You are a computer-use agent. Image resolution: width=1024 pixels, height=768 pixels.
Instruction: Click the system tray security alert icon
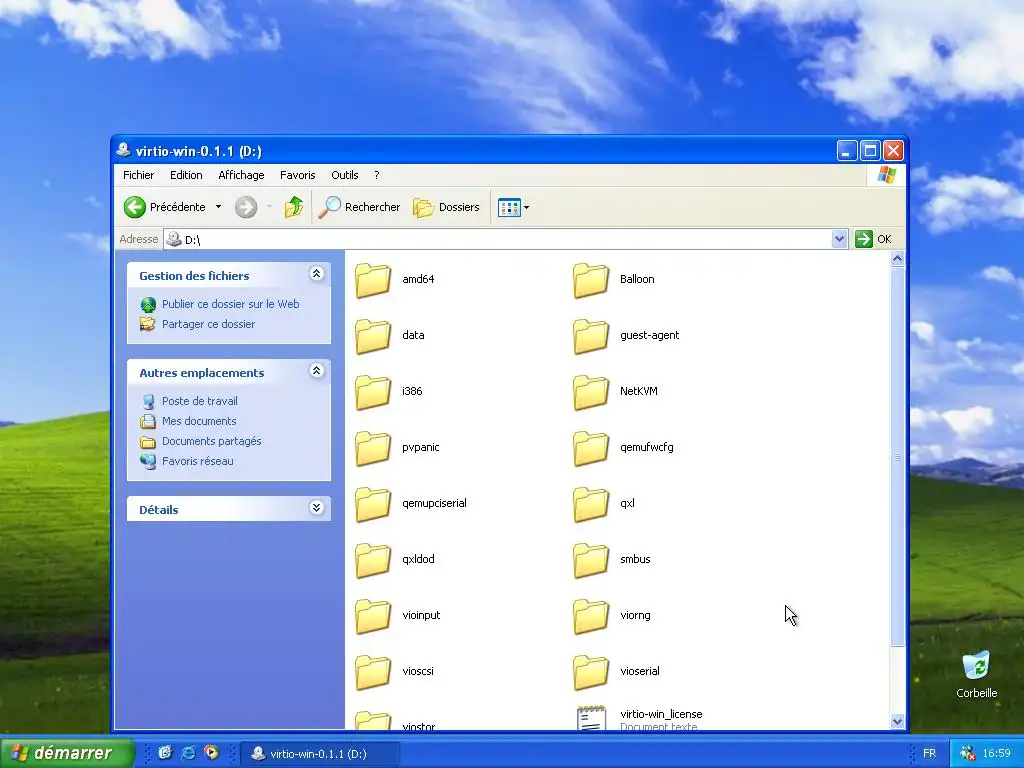point(967,754)
